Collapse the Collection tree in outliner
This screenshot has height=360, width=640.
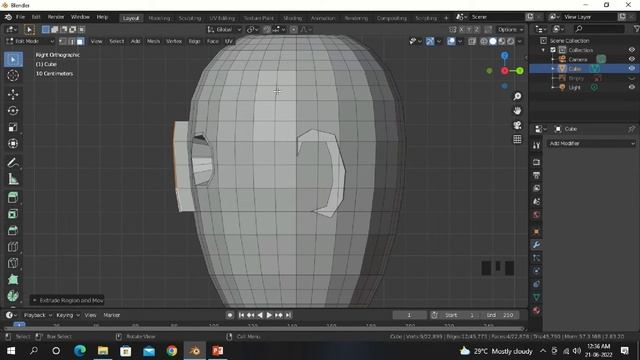(543, 50)
